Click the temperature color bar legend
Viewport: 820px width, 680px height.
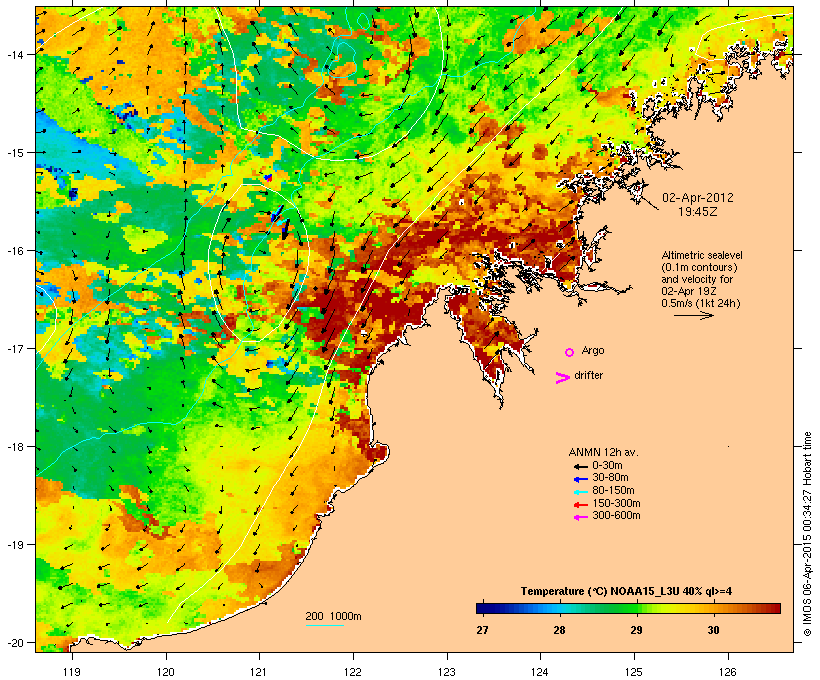click(628, 608)
